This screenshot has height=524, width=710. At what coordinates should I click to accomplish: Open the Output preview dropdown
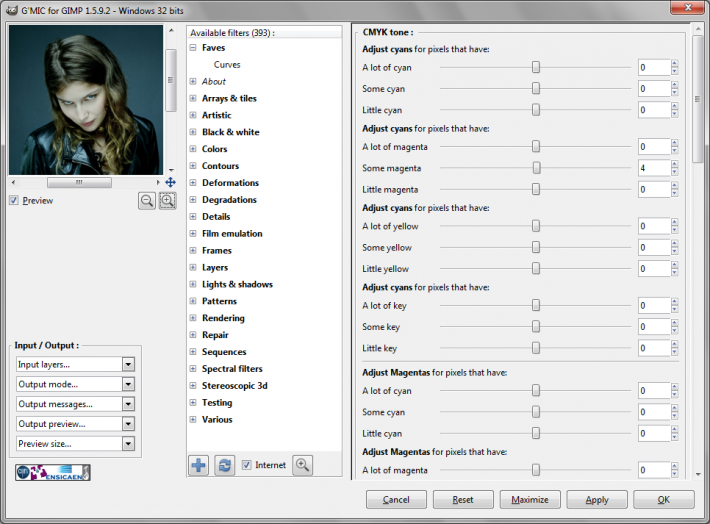click(76, 424)
